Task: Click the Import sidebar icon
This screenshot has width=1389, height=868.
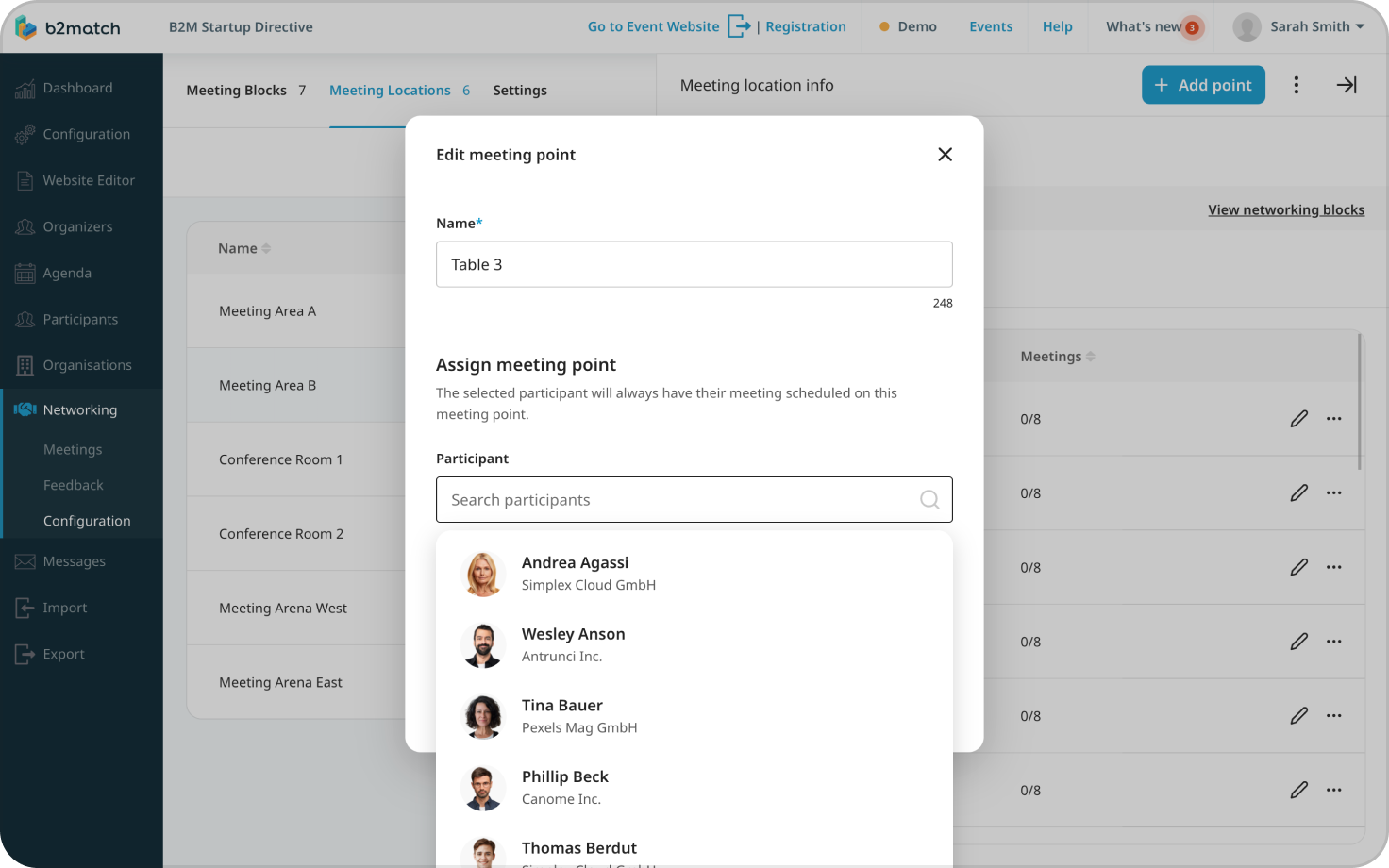Action: click(25, 608)
